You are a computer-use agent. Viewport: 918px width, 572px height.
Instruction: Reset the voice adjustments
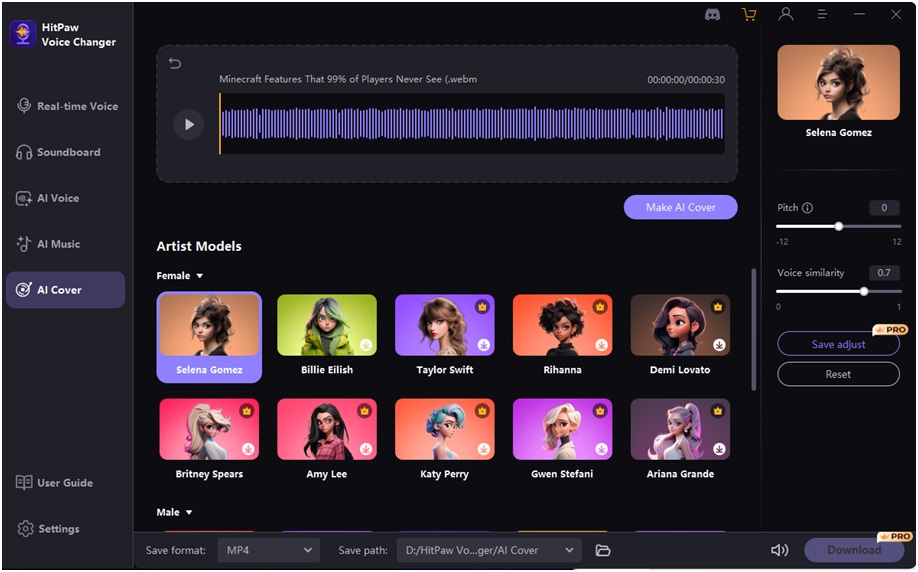838,374
